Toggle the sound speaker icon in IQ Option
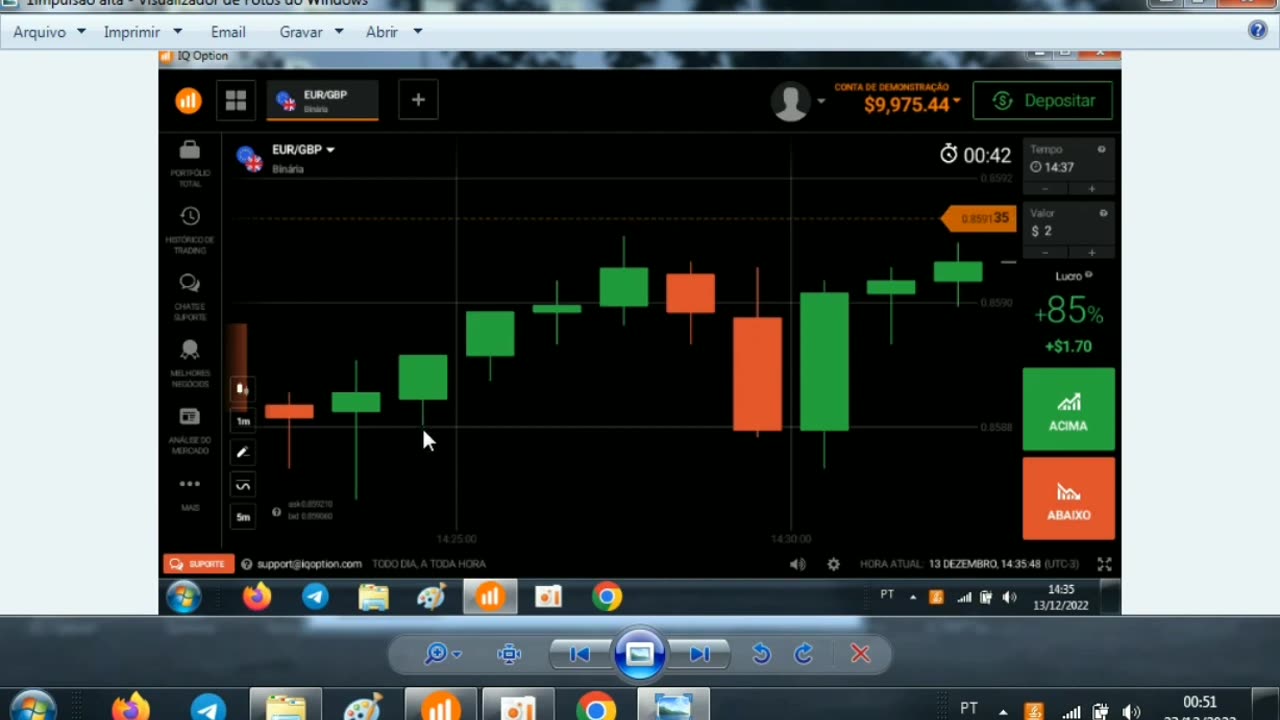 click(797, 564)
